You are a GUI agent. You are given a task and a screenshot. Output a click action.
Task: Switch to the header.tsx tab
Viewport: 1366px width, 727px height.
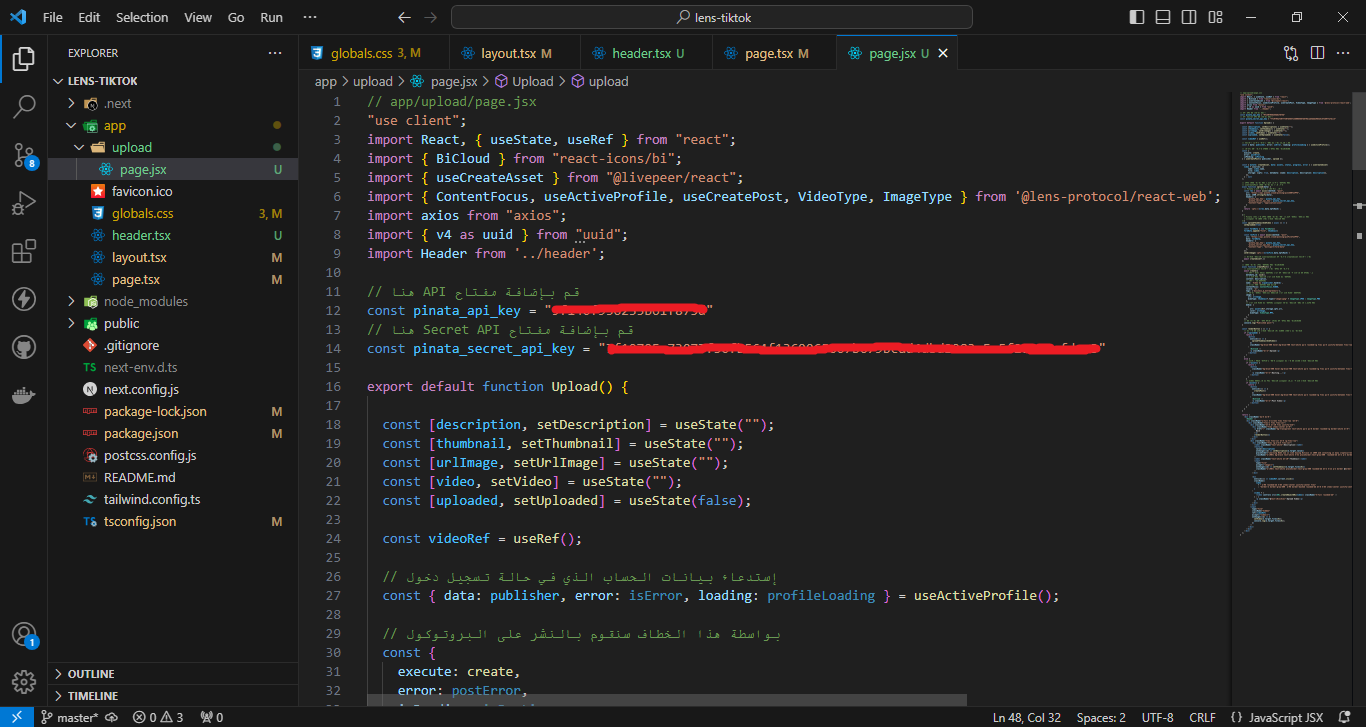pyautogui.click(x=641, y=53)
